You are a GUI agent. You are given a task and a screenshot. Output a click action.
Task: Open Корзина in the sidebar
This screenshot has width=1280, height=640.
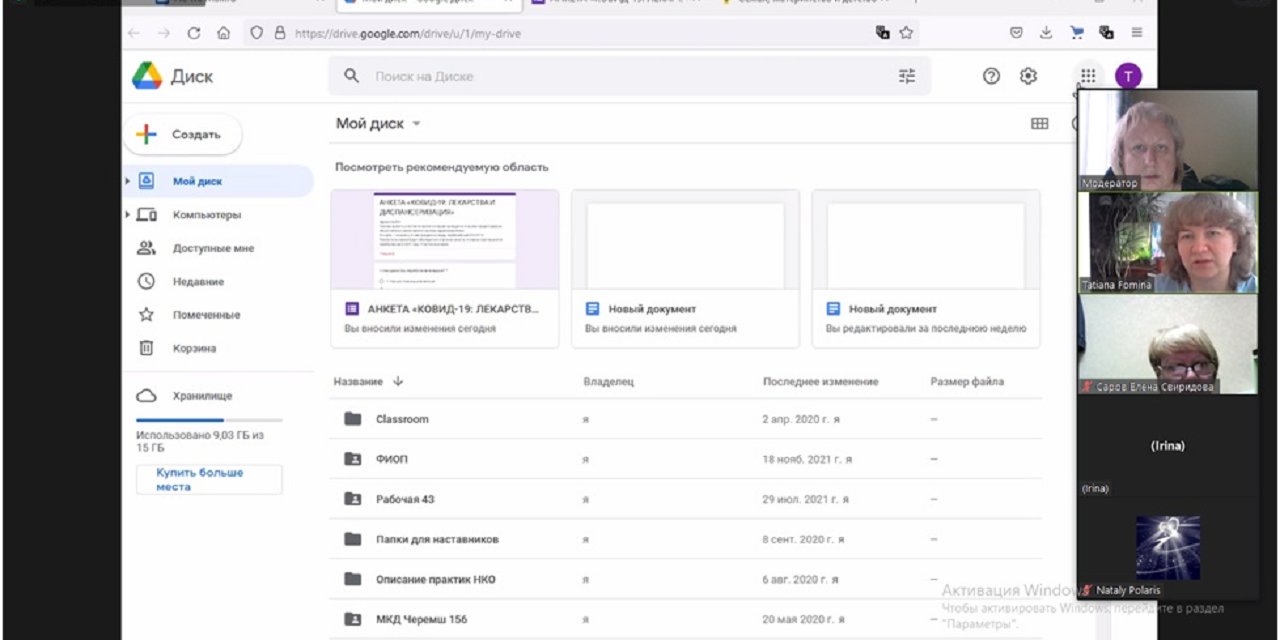pyautogui.click(x=194, y=349)
